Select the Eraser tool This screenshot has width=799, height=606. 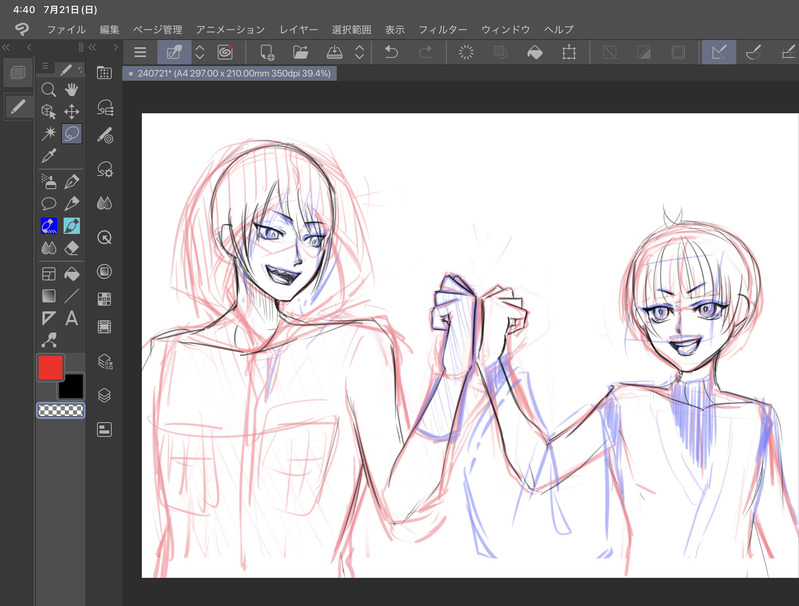point(72,248)
